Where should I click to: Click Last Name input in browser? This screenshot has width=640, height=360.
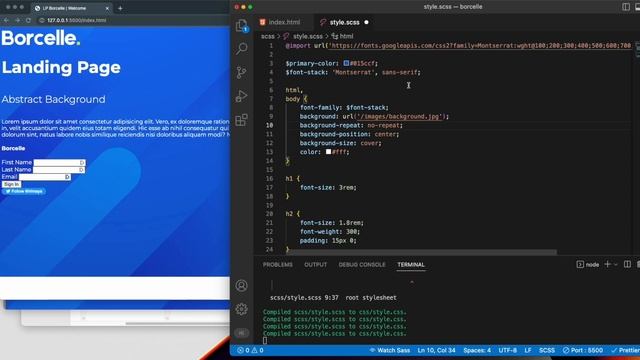coord(59,169)
